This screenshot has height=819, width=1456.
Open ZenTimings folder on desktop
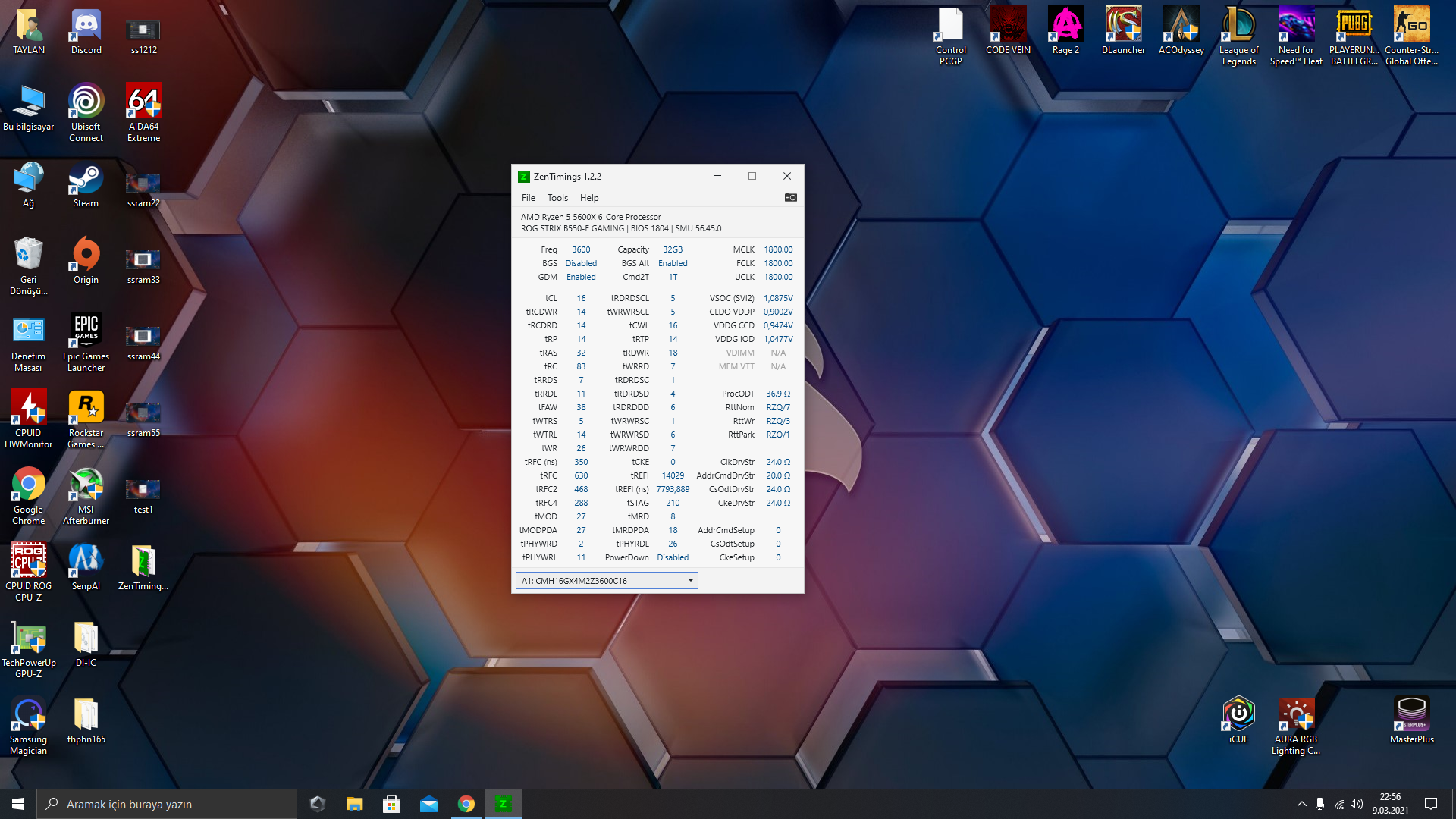pos(144,568)
